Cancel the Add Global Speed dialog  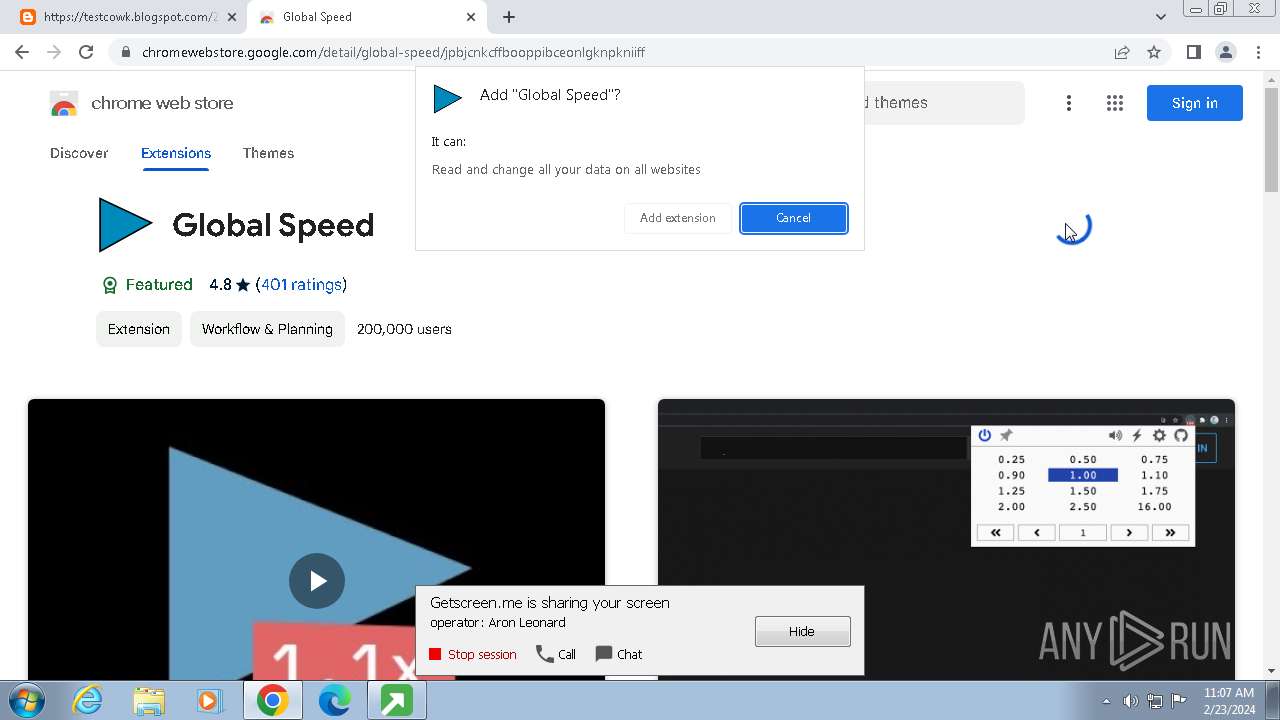(x=794, y=218)
